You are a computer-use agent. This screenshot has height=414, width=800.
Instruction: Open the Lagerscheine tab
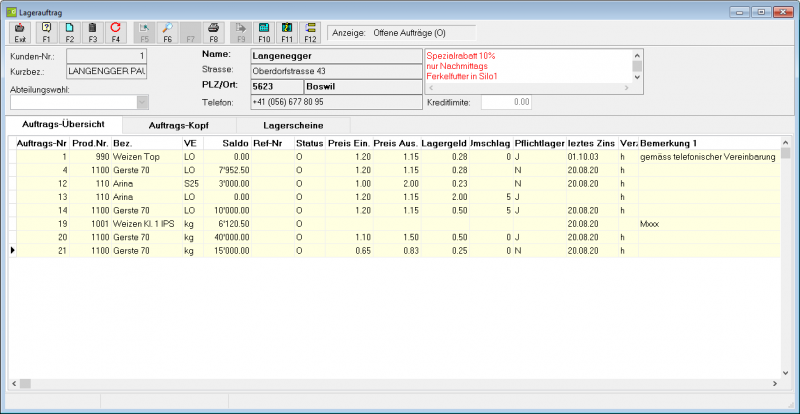(x=293, y=125)
